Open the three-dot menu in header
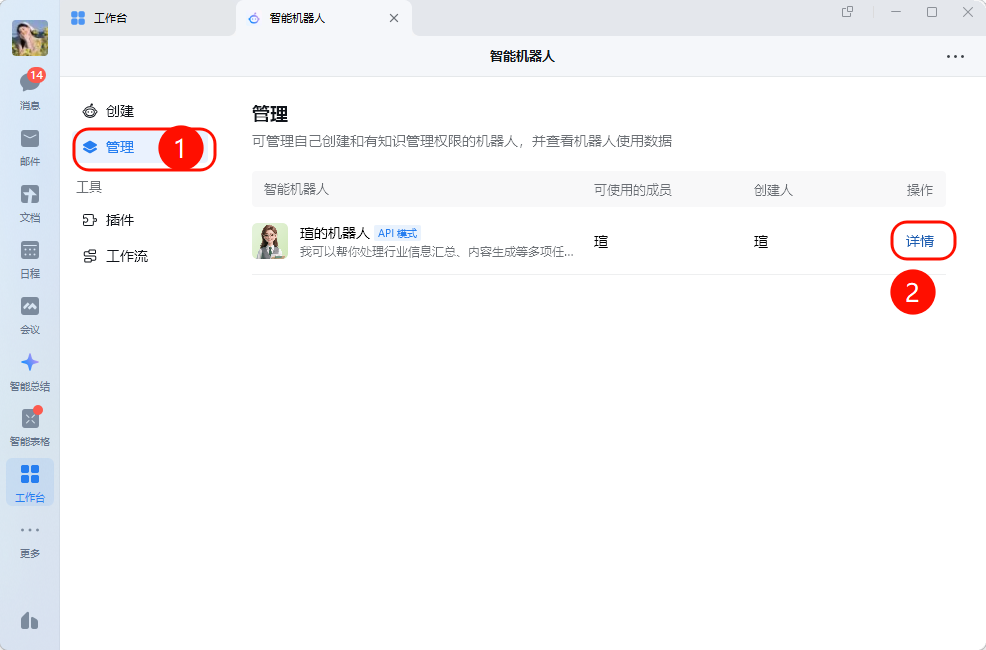The width and height of the screenshot is (986, 650). pos(955,57)
